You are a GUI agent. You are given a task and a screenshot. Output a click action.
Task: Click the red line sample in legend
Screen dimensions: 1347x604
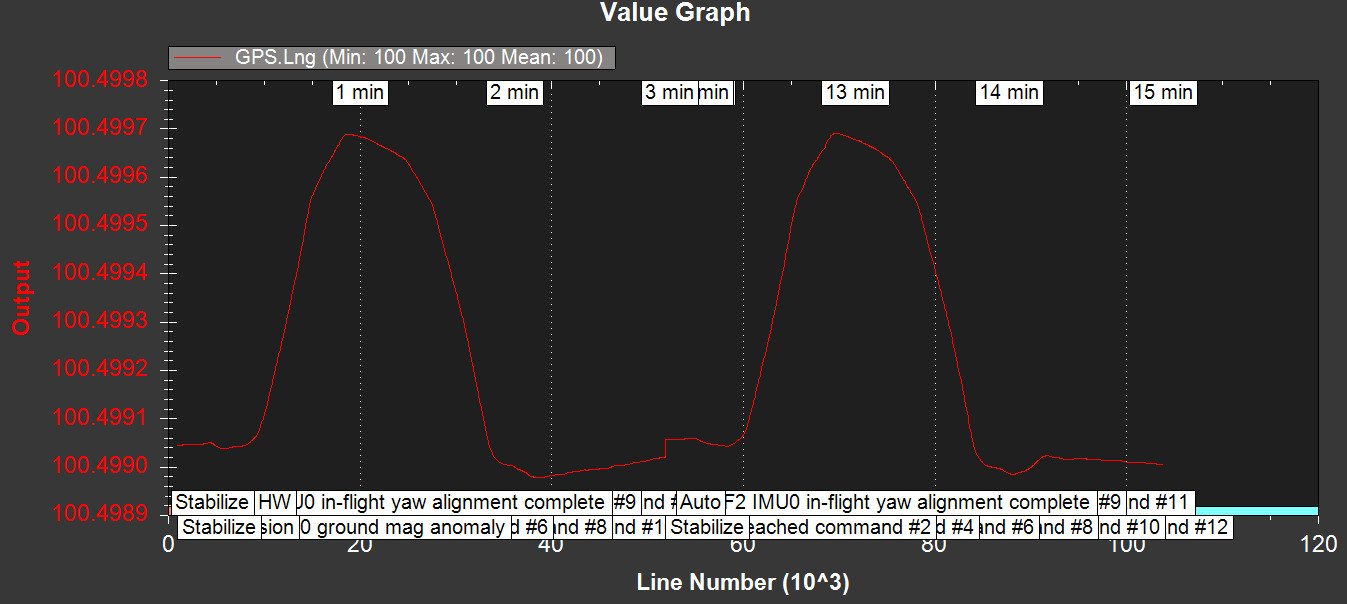(198, 58)
